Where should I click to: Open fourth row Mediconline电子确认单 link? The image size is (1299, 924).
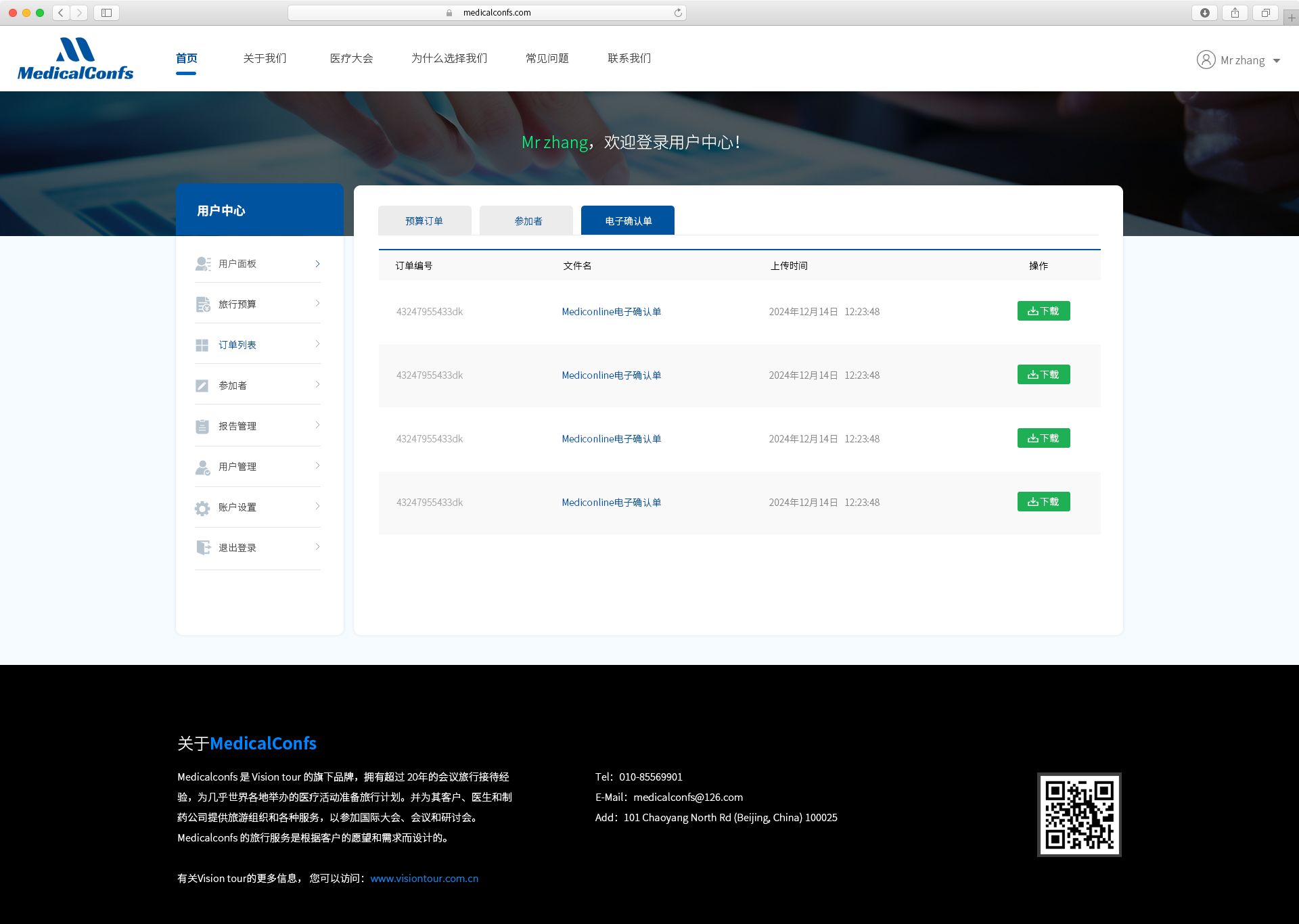612,503
